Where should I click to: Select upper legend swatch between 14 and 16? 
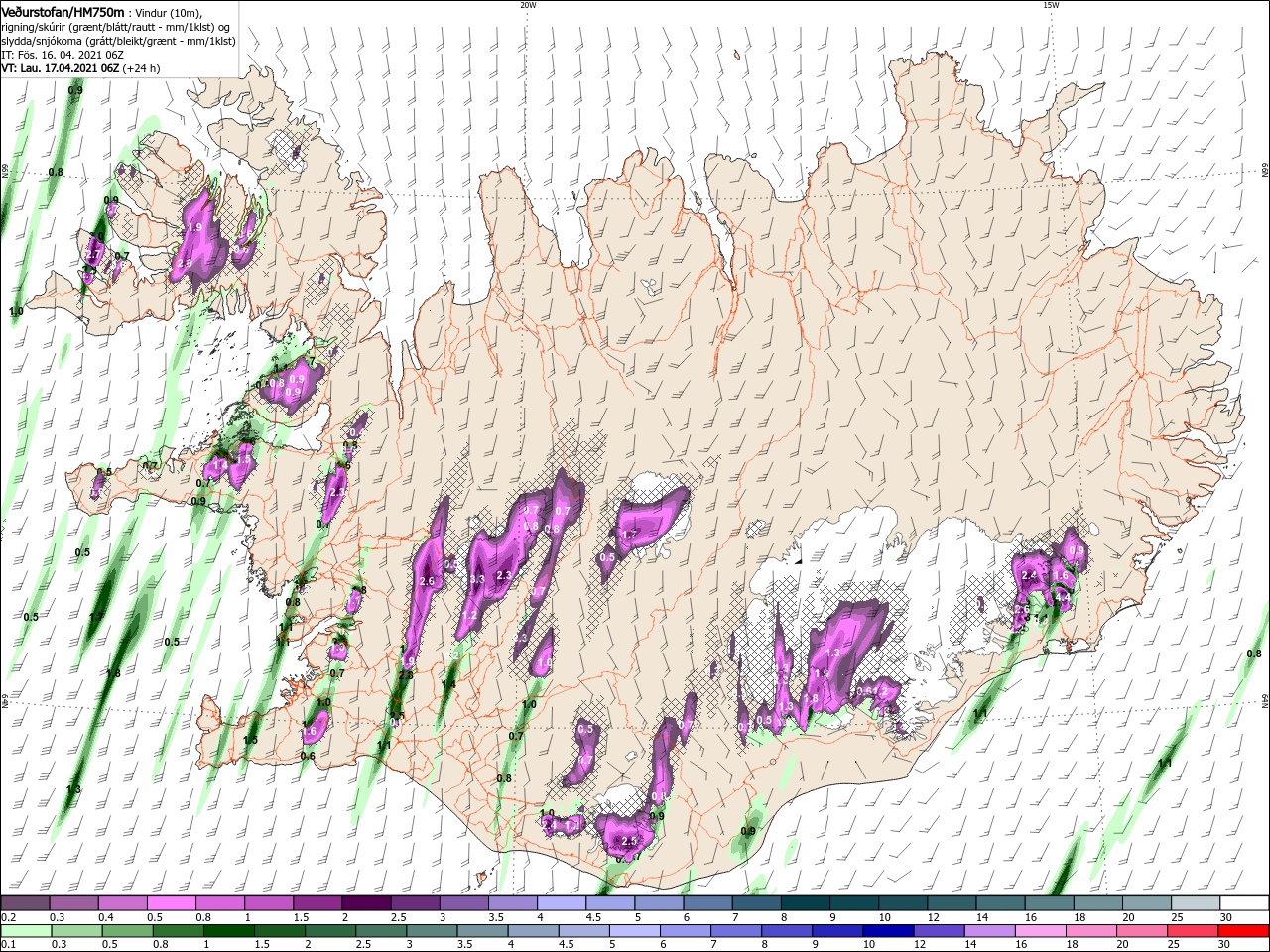(1000, 903)
